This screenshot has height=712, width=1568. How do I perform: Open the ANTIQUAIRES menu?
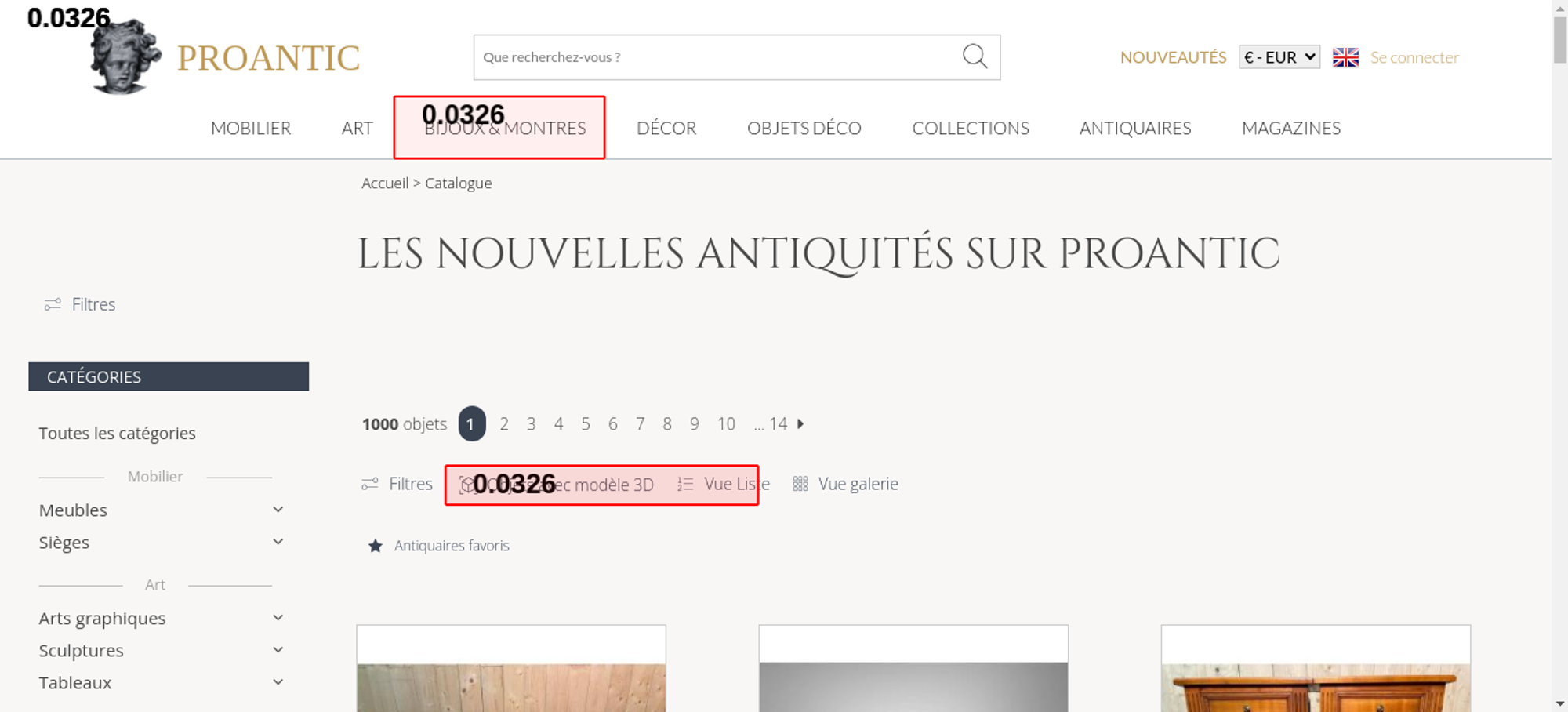[1135, 128]
